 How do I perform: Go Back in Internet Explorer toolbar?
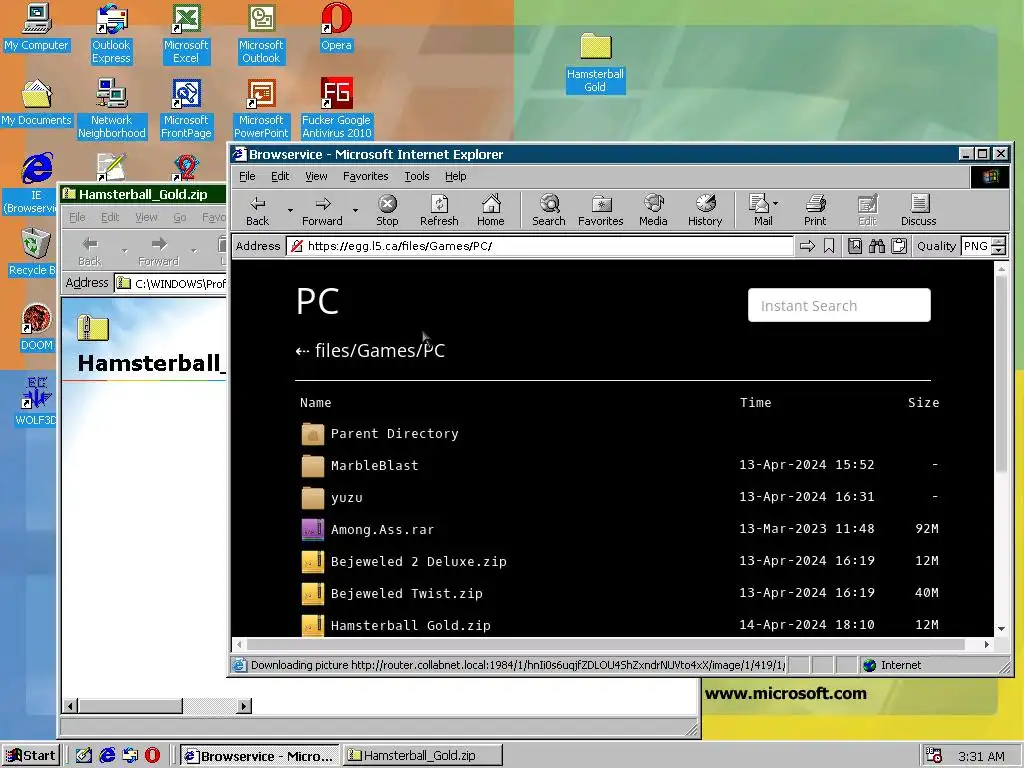[x=258, y=210]
